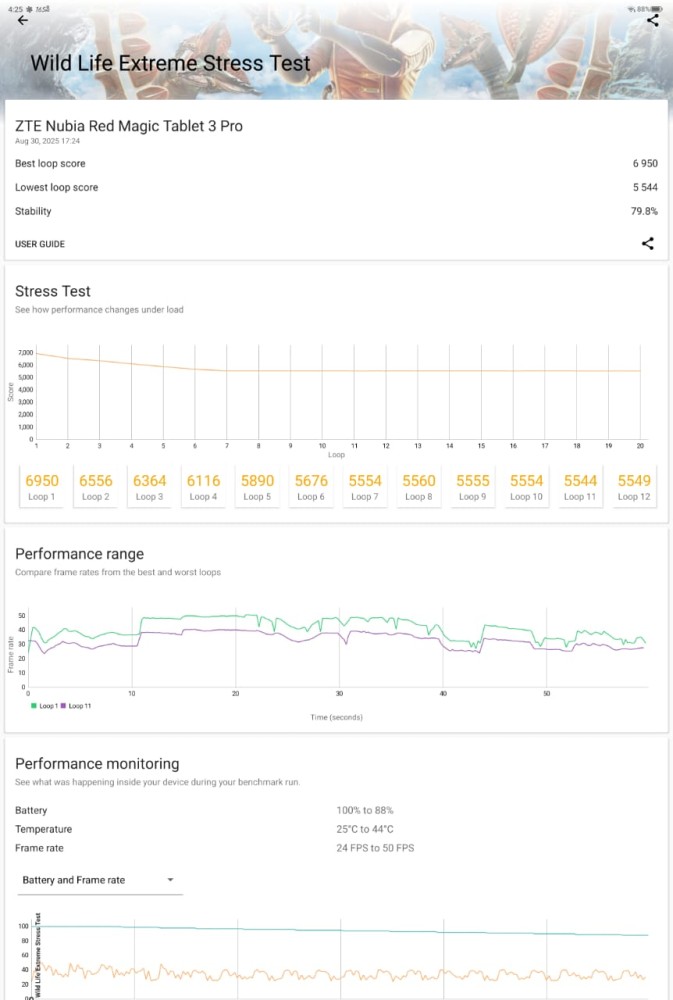Select the Loop 2 score card 6556
The width and height of the screenshot is (673, 1000).
(x=96, y=487)
